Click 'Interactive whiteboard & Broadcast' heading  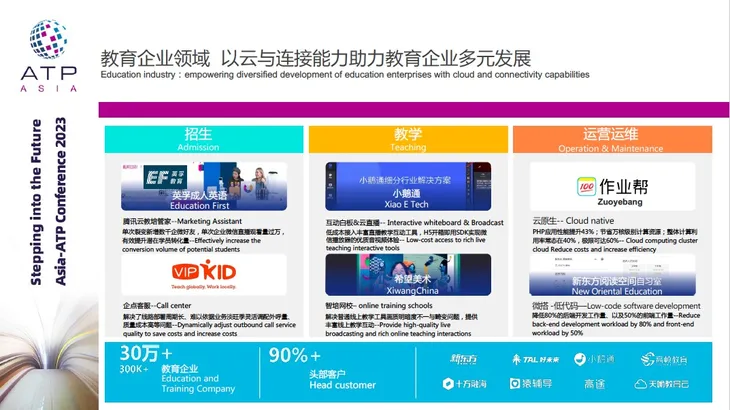445,222
